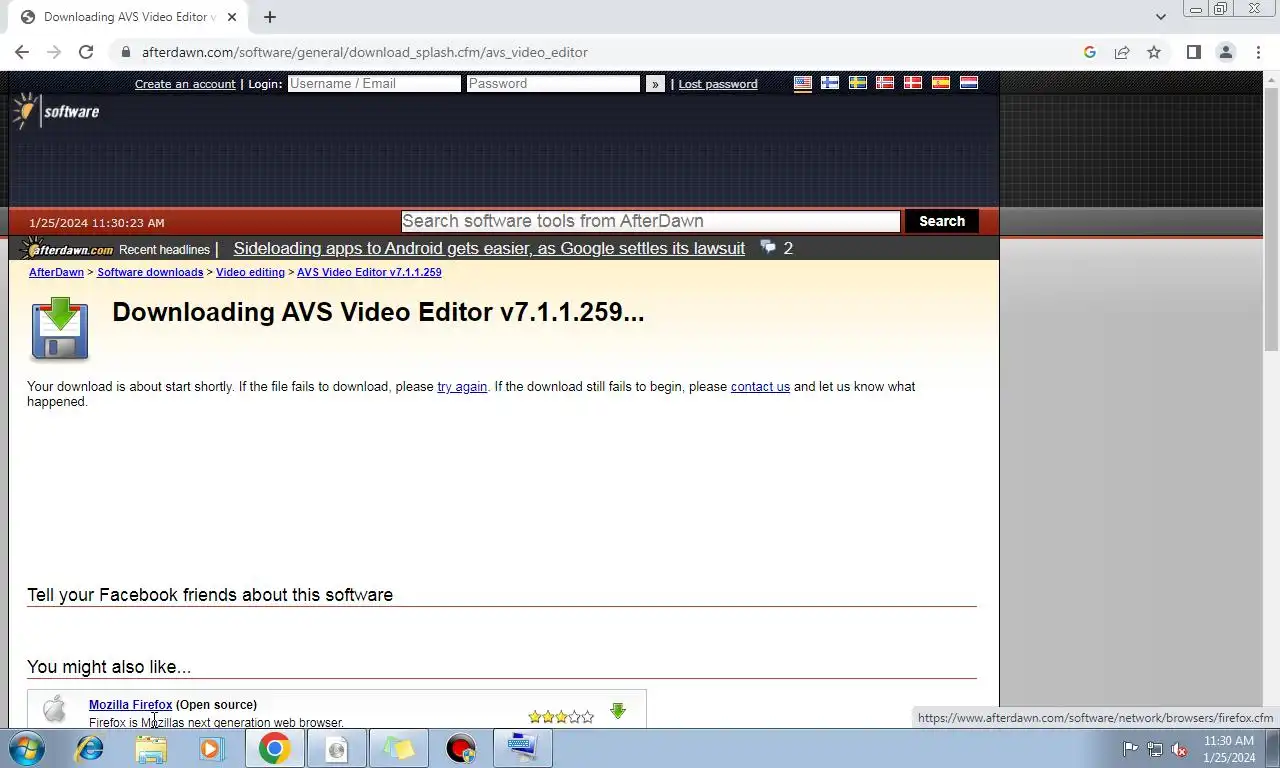
Task: Select the Danish flag icon
Action: 913,83
